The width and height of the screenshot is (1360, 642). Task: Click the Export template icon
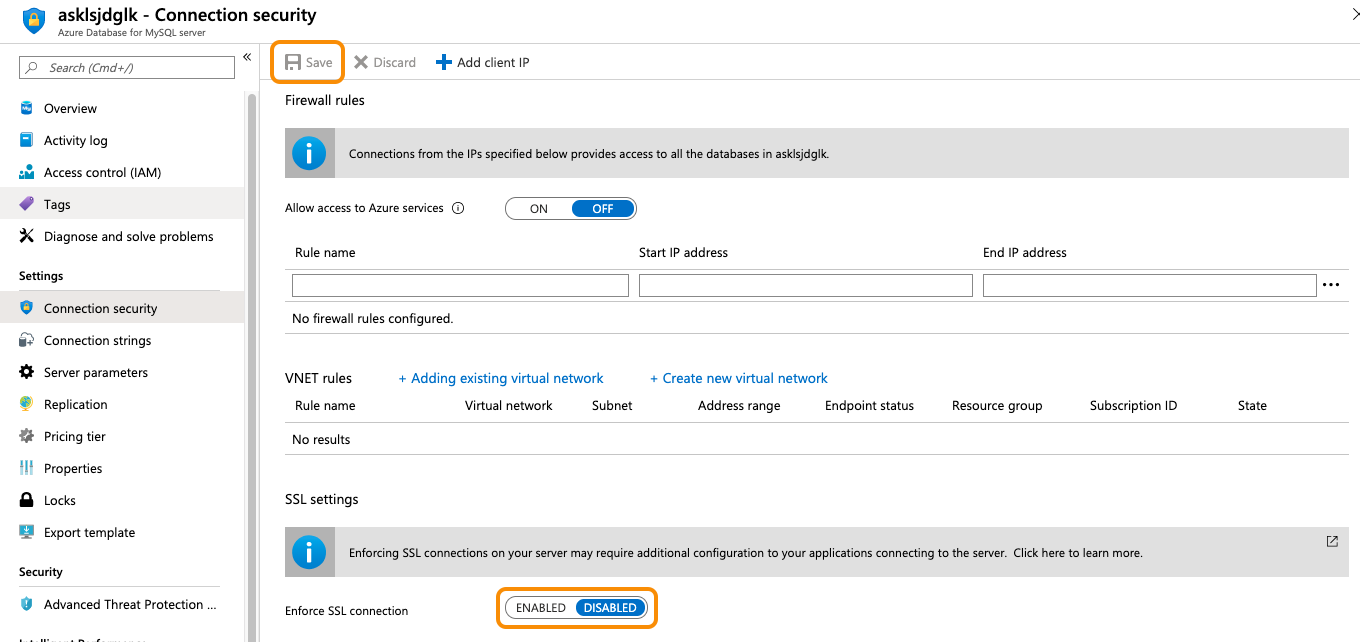coord(27,532)
